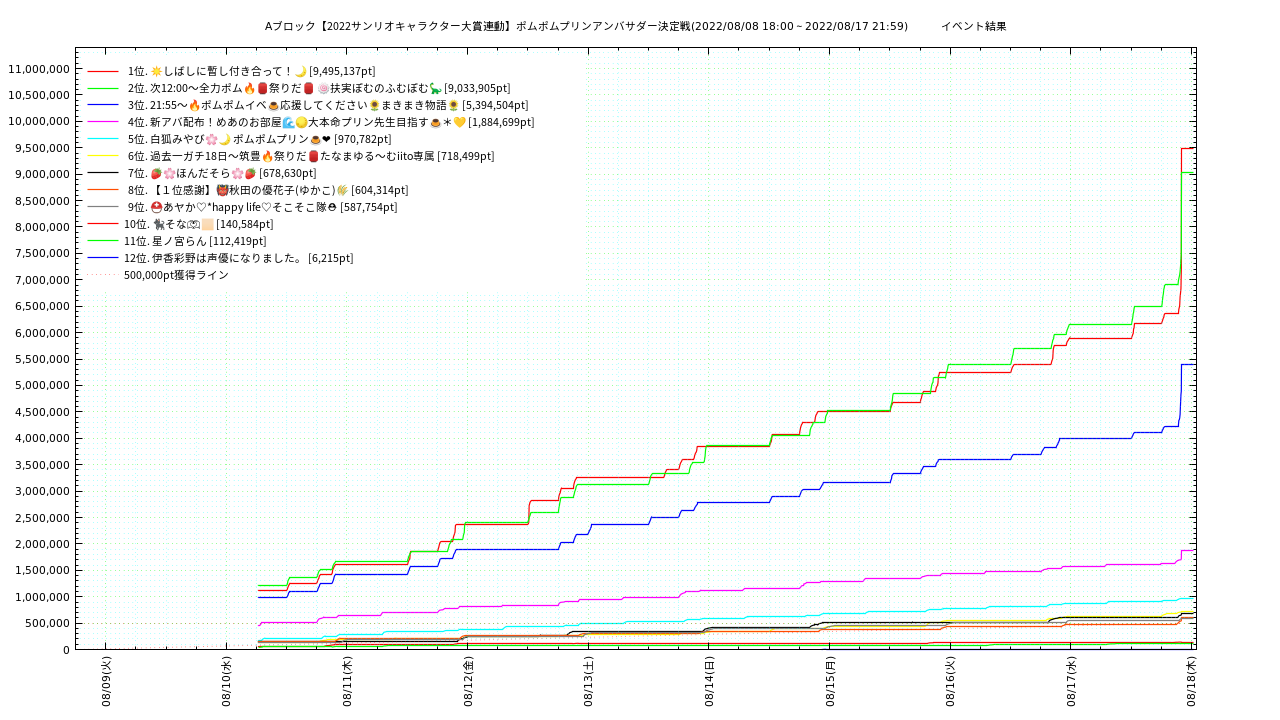Click the dinosaur emoji ending 2位 entry

435,89
